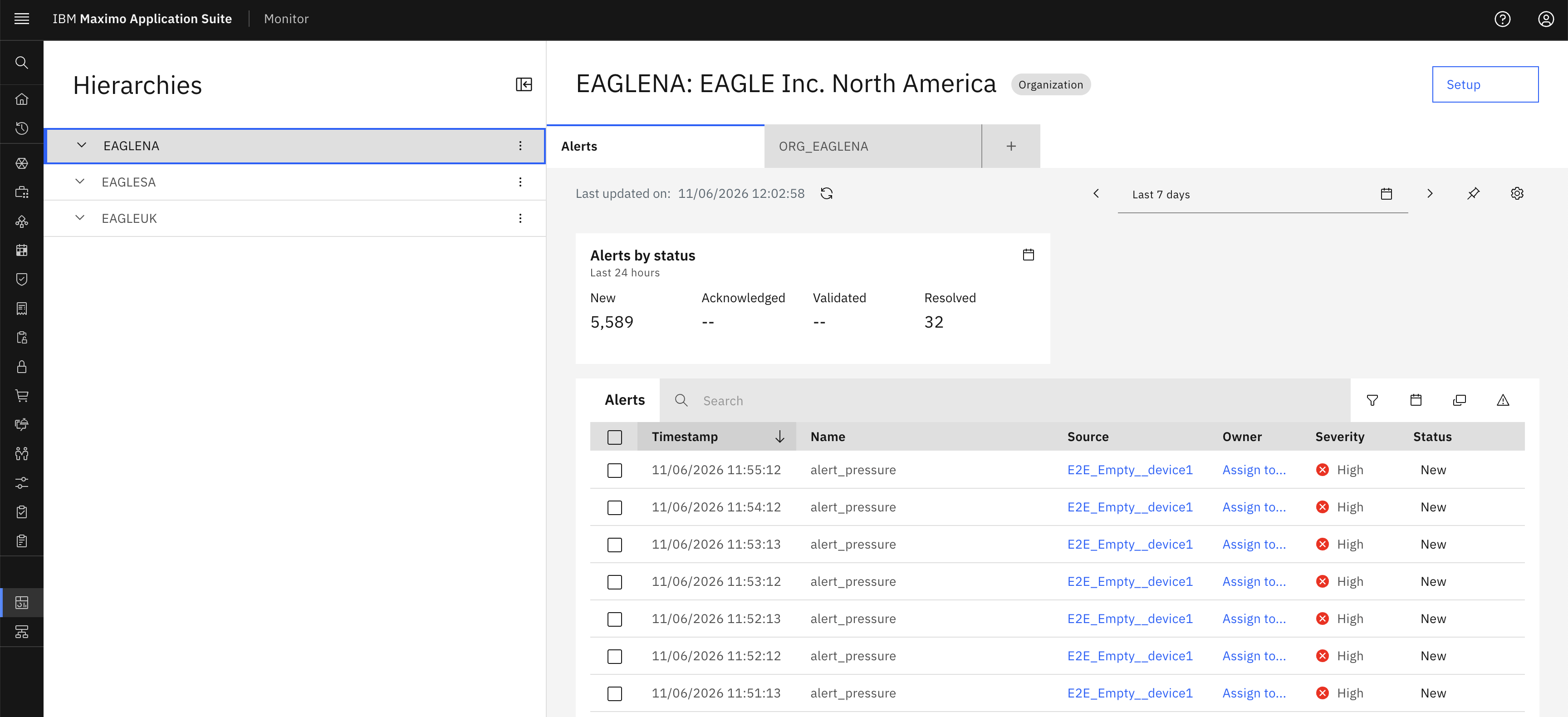Click the alerts Search field
Viewport: 1568px width, 717px height.
pyautogui.click(x=1004, y=401)
